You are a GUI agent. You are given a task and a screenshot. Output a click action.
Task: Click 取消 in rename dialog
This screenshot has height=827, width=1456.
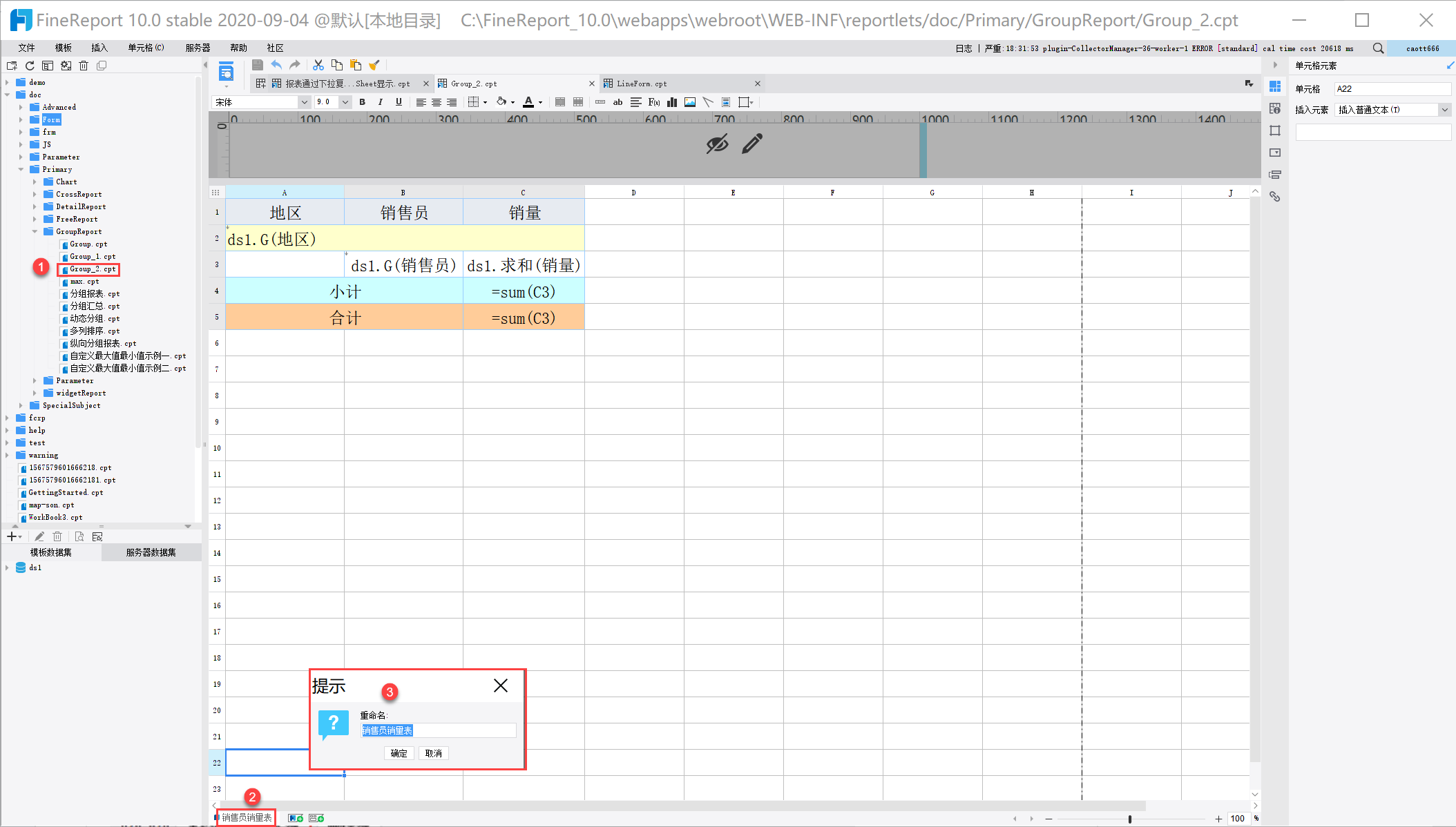433,753
